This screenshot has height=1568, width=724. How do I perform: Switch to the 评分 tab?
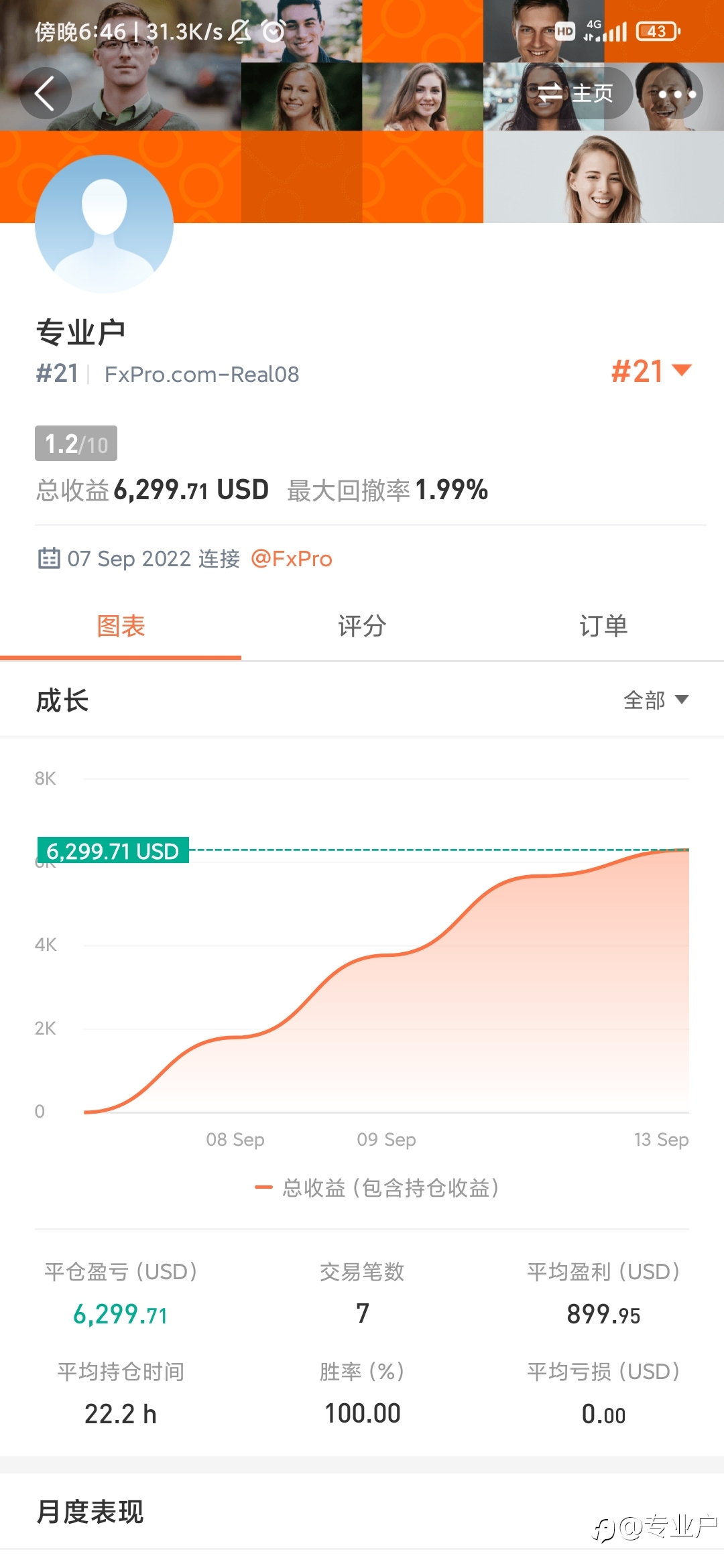coord(362,626)
